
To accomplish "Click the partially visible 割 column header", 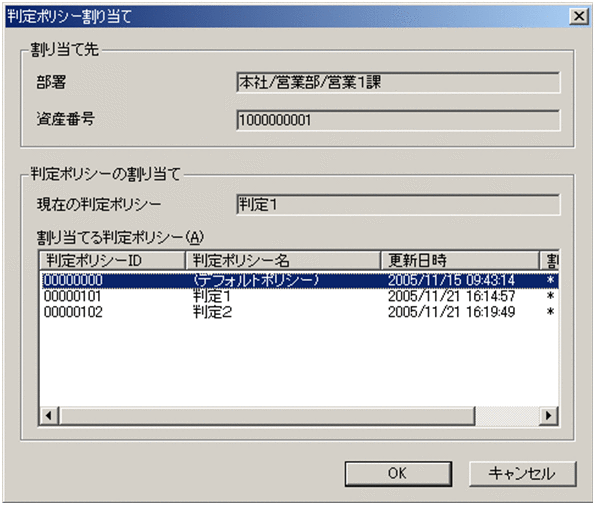I will click(x=549, y=260).
